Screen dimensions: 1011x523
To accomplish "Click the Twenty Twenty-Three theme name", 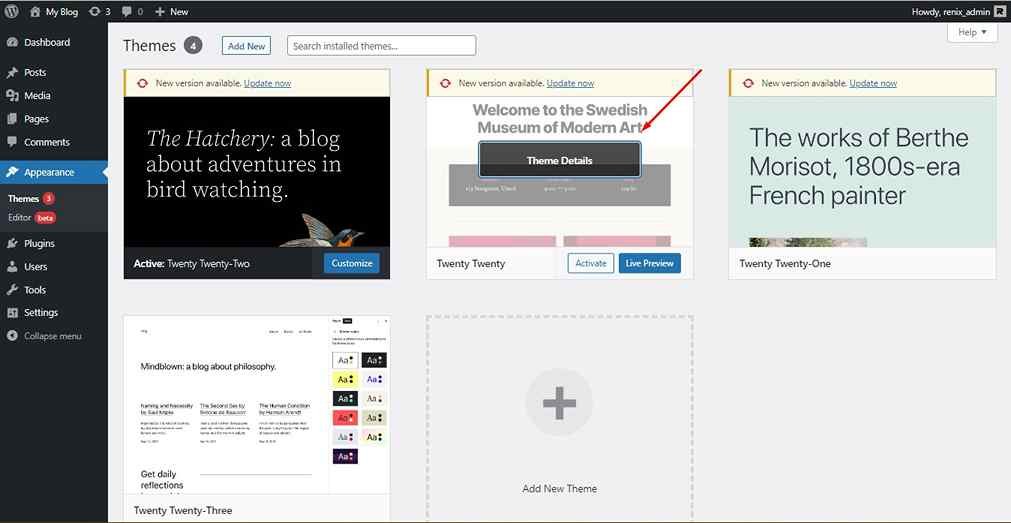I will [x=183, y=510].
